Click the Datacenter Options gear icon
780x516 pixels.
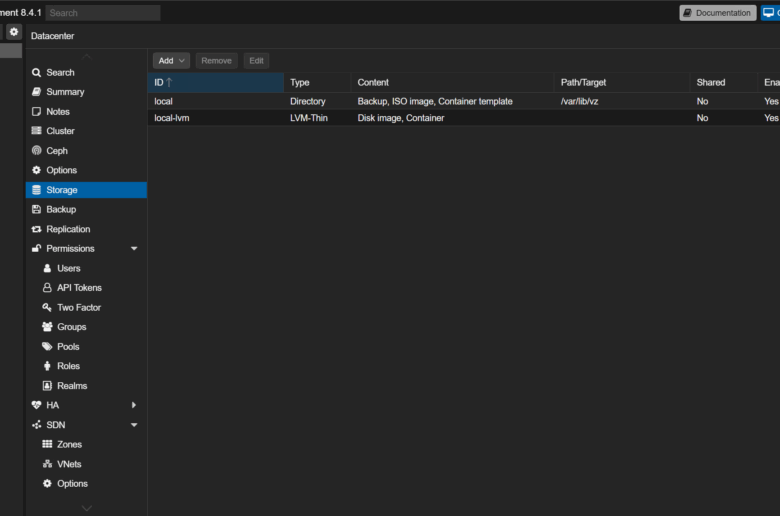click(36, 170)
